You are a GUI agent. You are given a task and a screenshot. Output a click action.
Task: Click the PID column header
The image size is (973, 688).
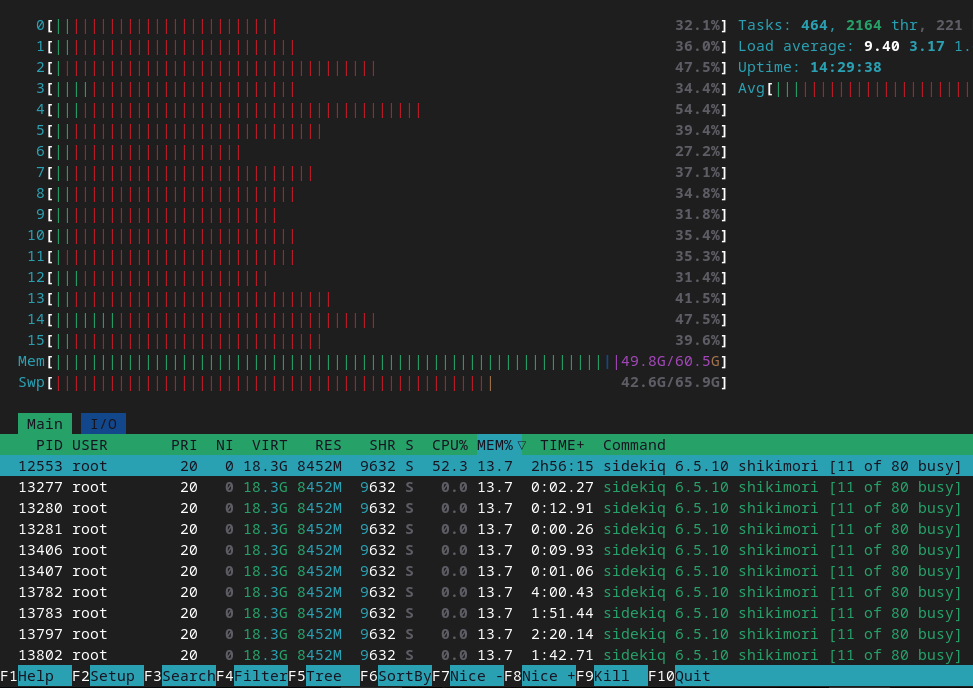49,445
